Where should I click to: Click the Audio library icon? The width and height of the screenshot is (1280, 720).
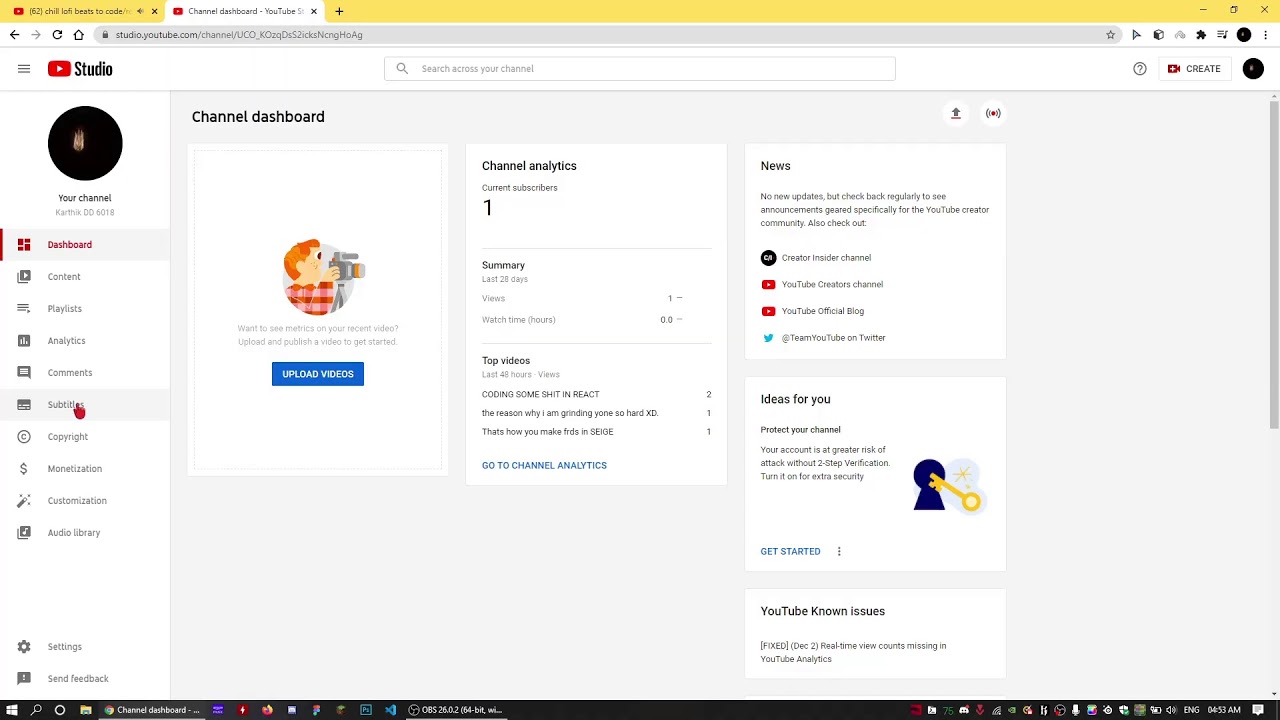24,533
